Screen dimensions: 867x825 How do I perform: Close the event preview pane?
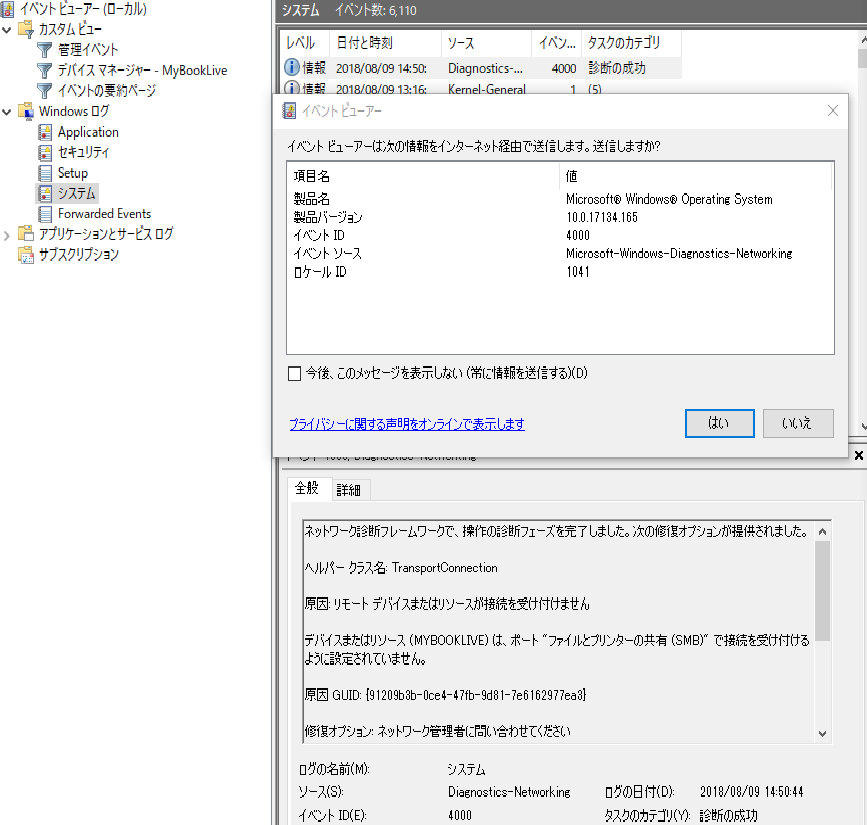tap(859, 455)
